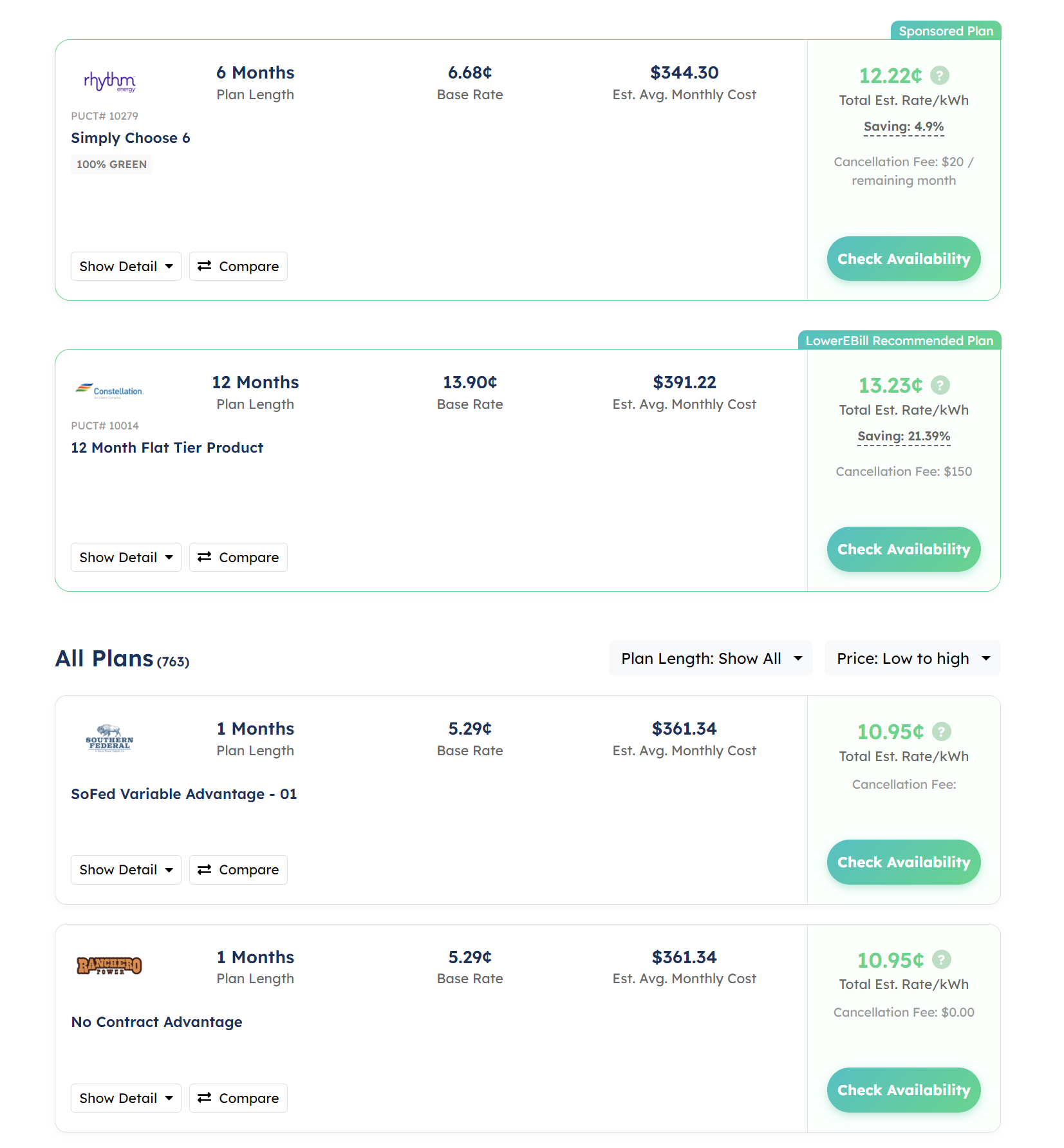Check Availability for the Constellation plan

903,549
